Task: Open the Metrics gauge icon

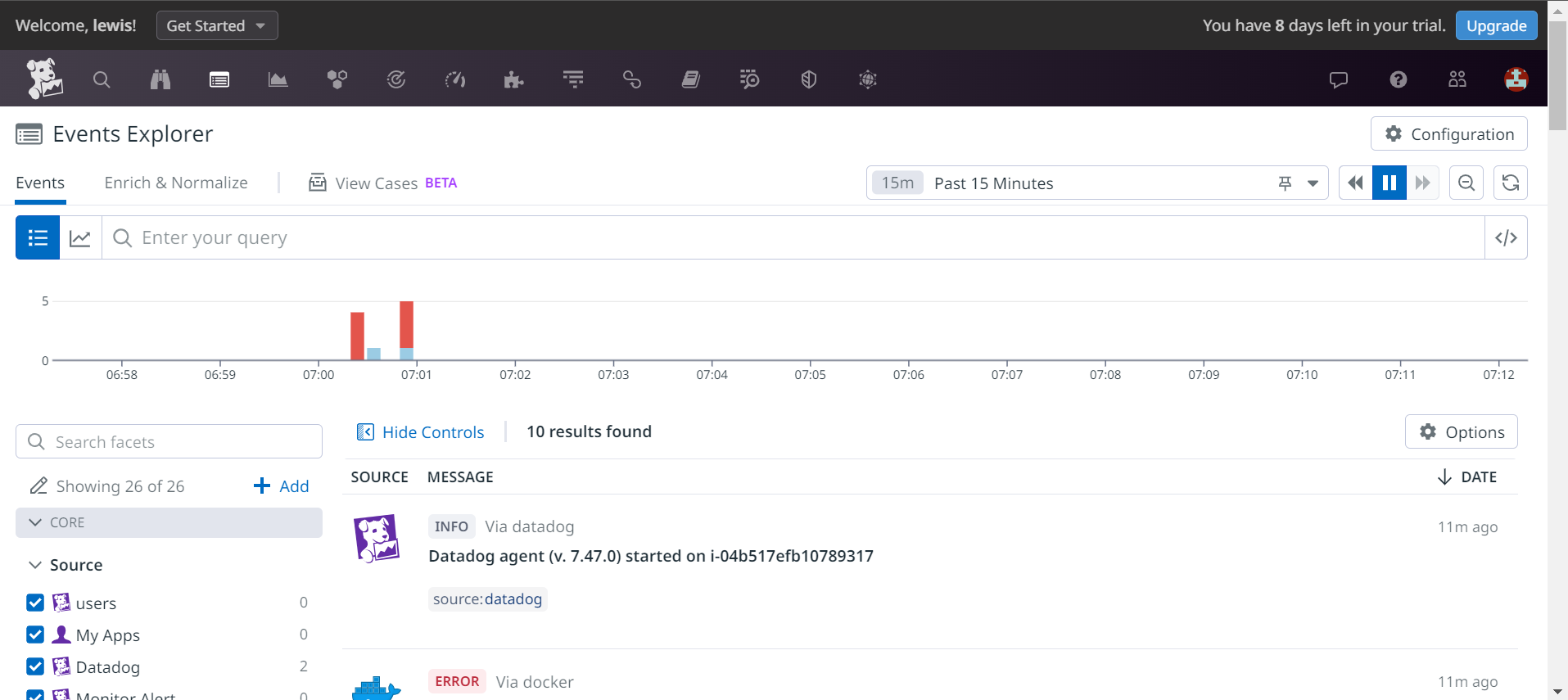Action: click(455, 79)
